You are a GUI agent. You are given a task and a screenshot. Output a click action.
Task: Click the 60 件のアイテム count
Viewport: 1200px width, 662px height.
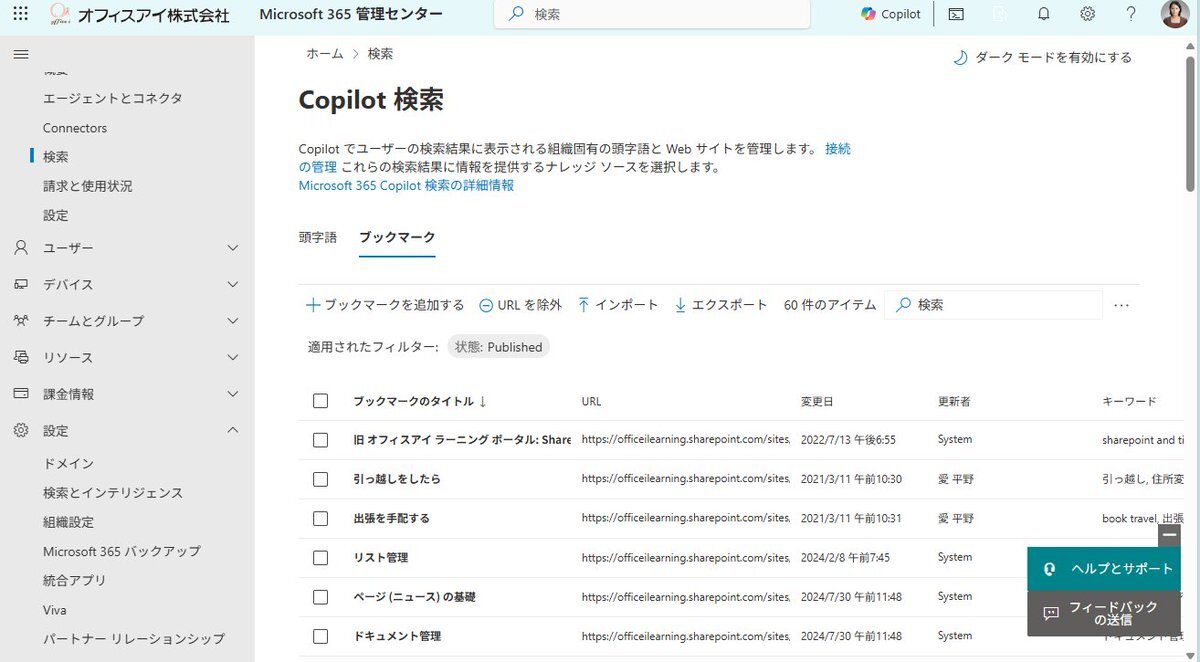tap(830, 305)
